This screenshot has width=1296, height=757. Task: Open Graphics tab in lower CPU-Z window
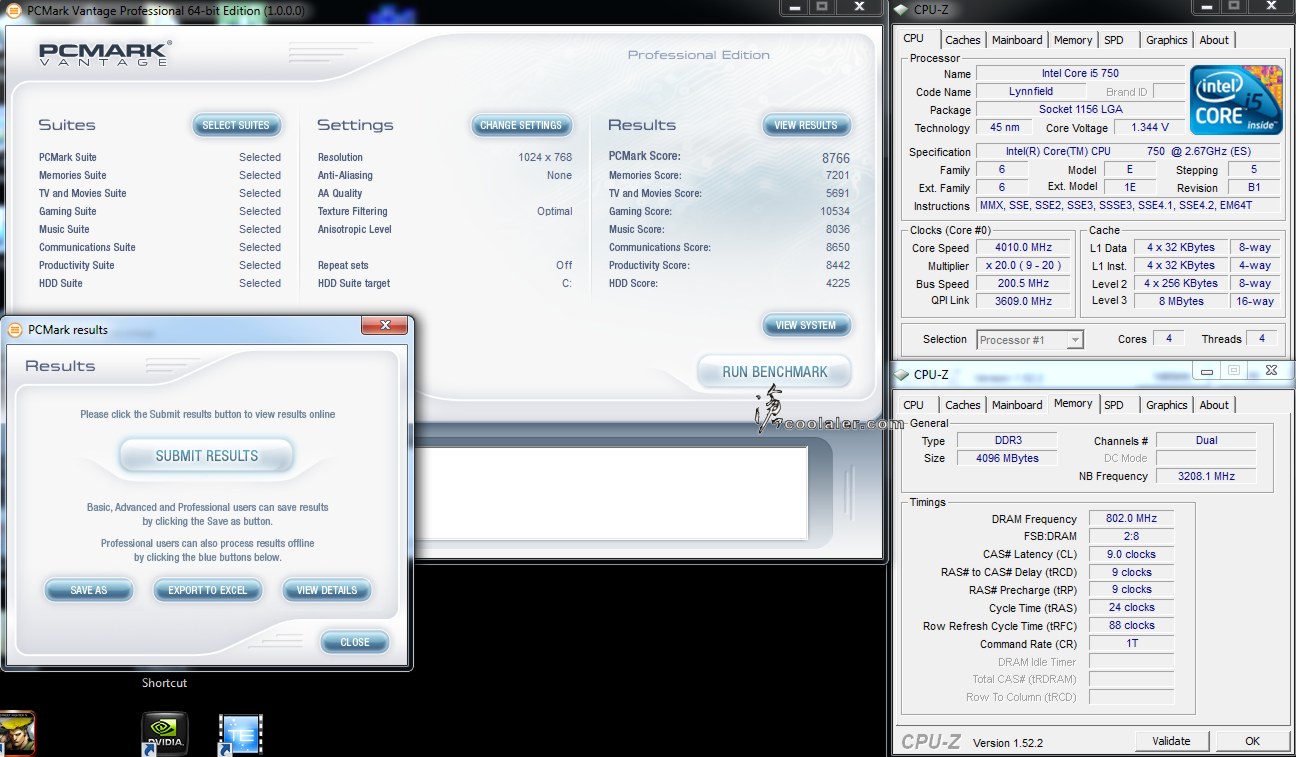pyautogui.click(x=1167, y=405)
